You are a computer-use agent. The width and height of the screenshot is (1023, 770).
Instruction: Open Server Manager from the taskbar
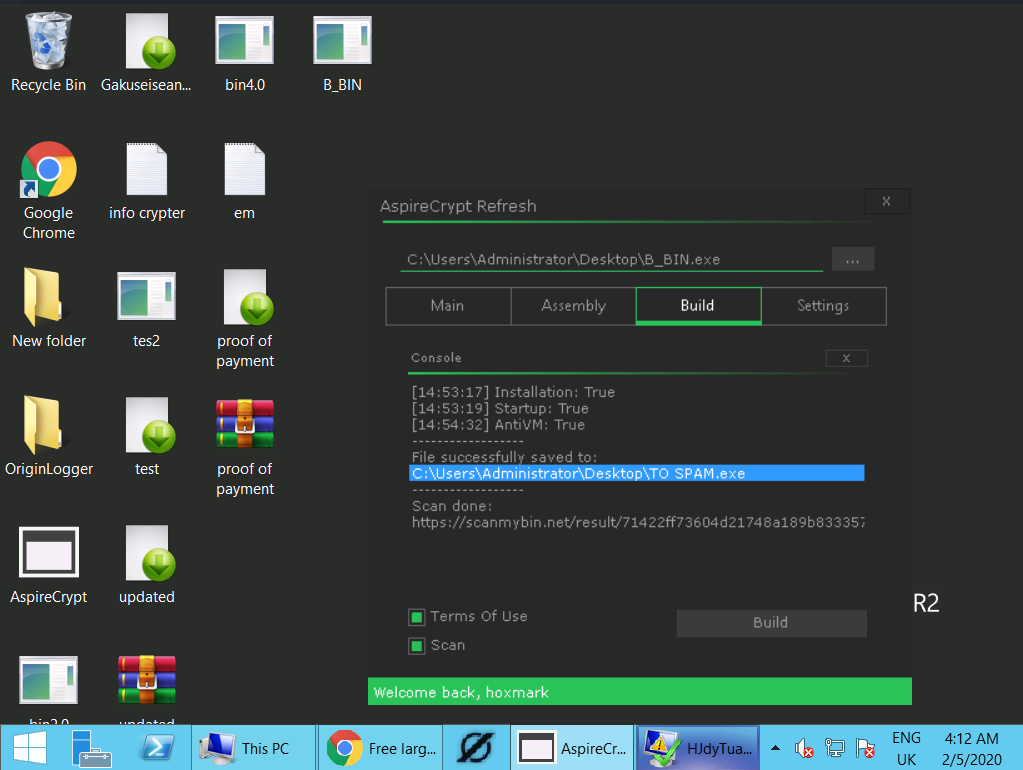coord(91,748)
